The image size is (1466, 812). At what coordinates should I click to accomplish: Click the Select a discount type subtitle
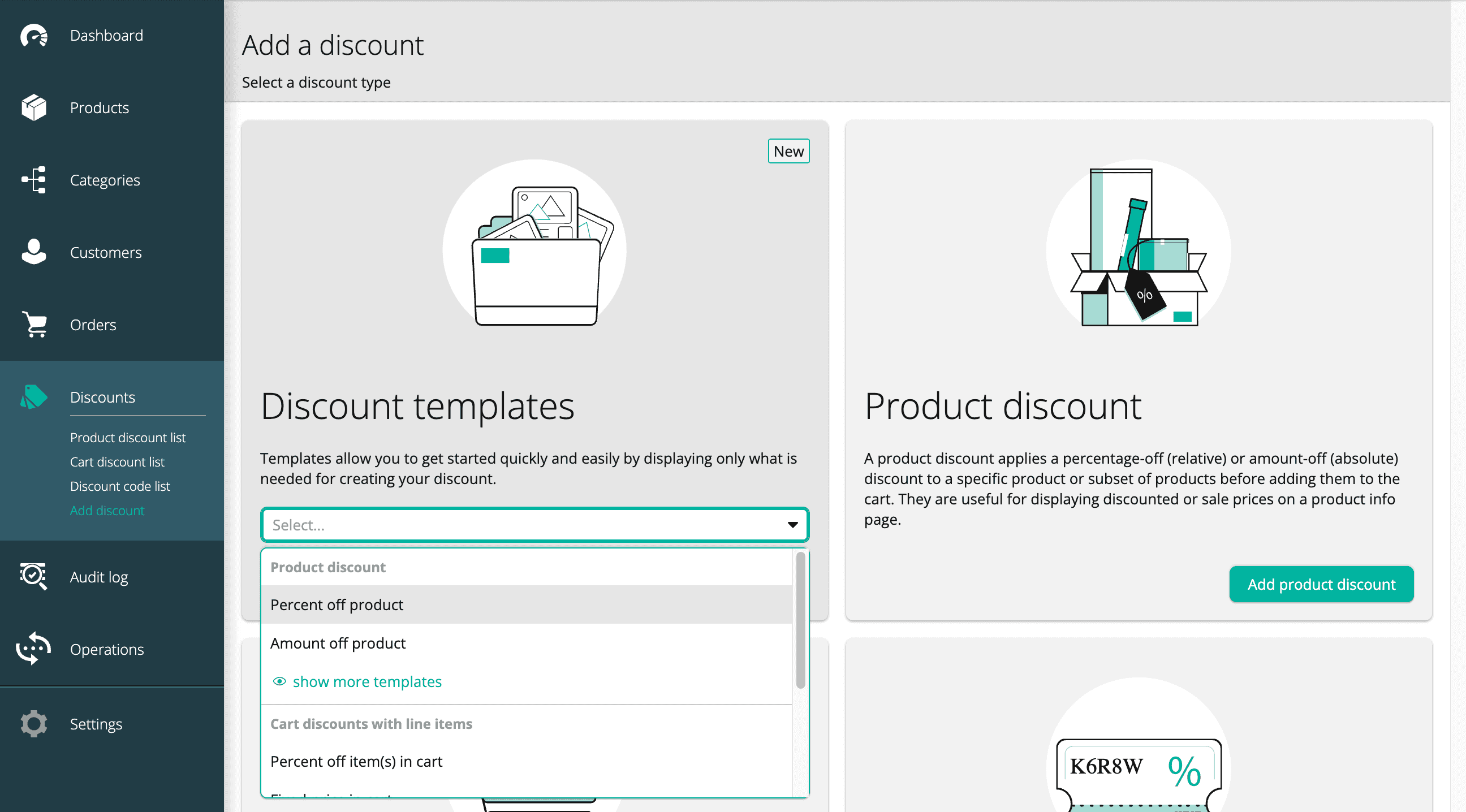pos(316,83)
